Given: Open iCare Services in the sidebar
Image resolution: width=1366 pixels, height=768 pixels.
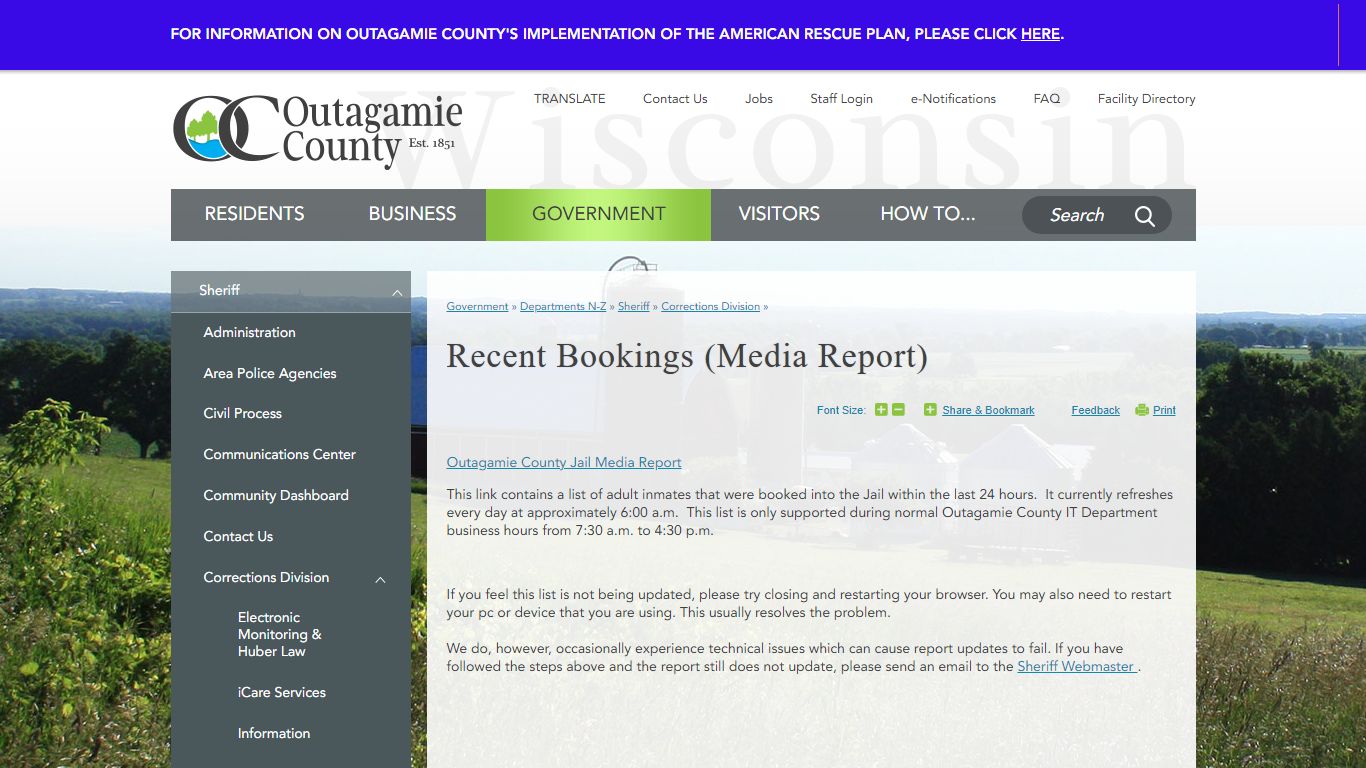Looking at the screenshot, I should 282,692.
